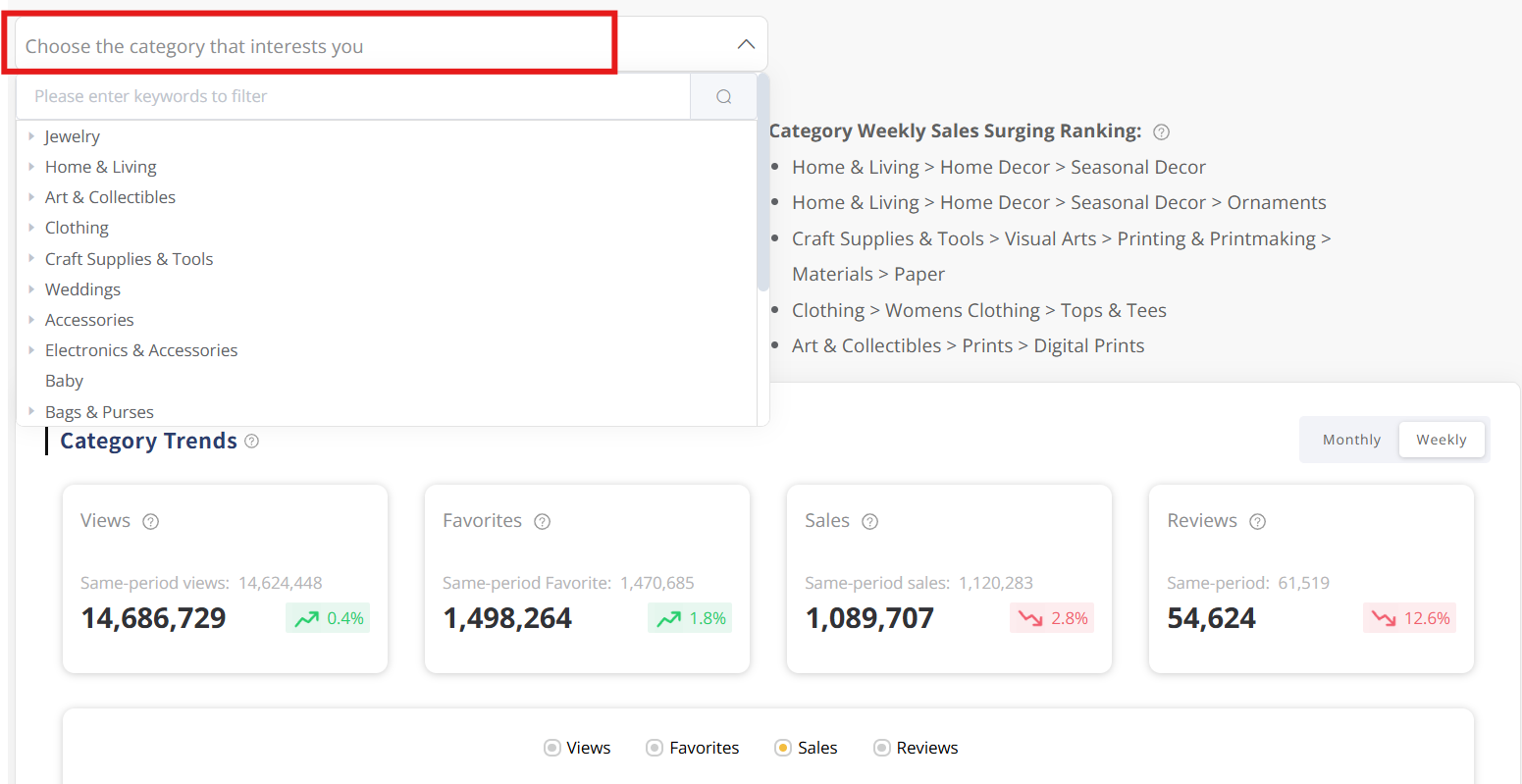Image resolution: width=1522 pixels, height=784 pixels.
Task: Collapse the category dropdown using the chevron
Action: click(746, 44)
